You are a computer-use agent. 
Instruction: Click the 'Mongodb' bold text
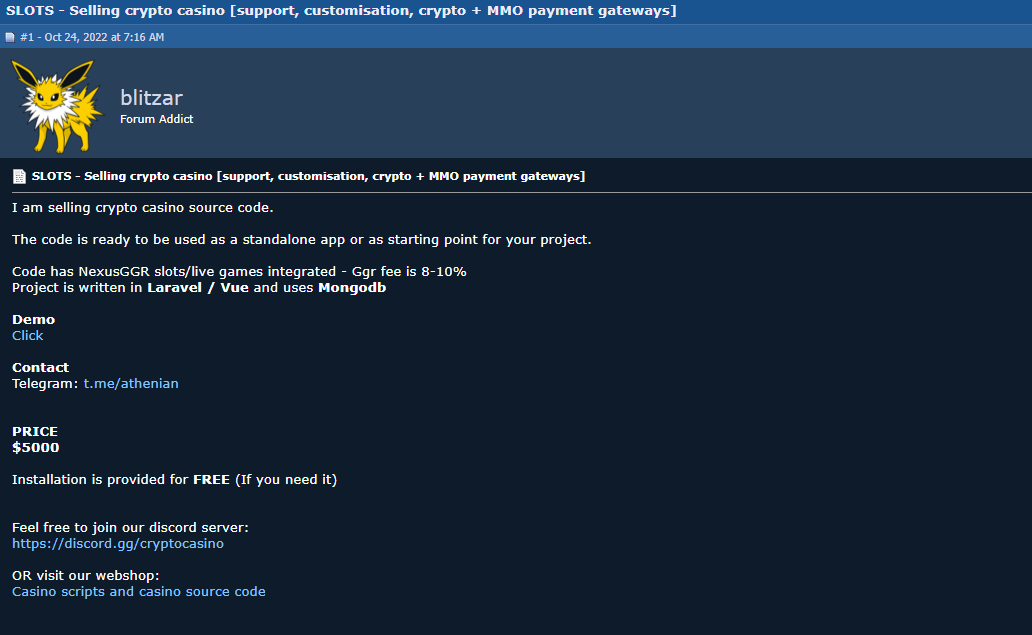click(x=352, y=288)
